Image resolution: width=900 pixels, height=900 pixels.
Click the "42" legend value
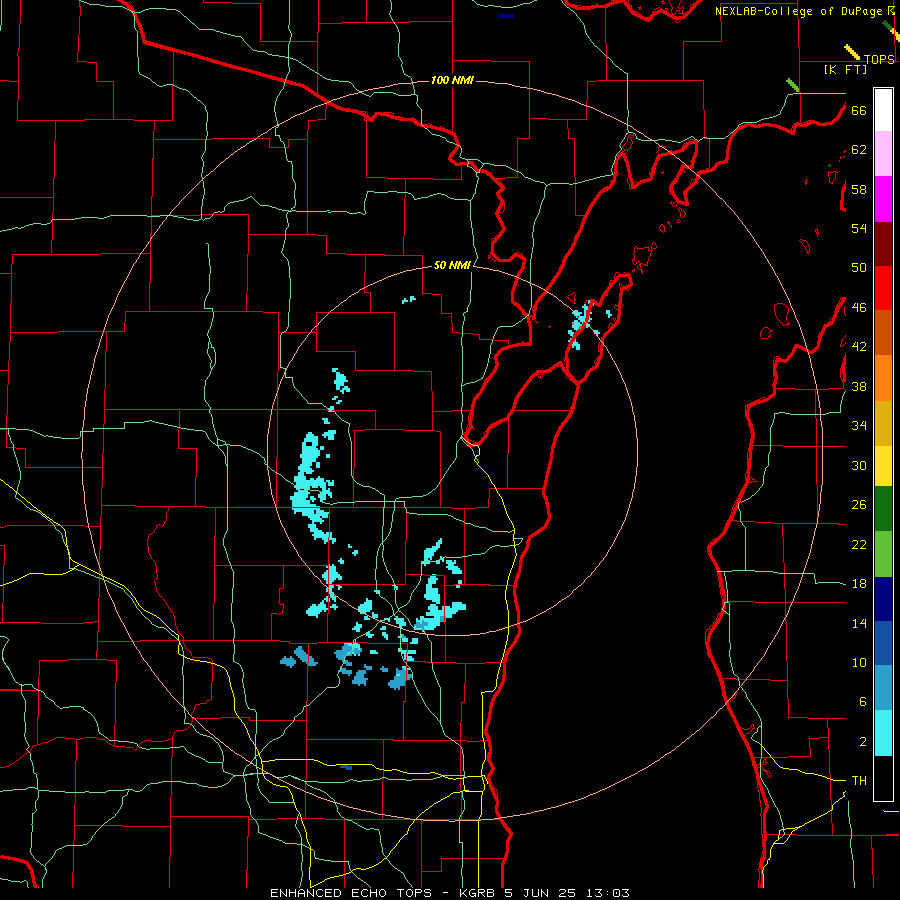(859, 347)
